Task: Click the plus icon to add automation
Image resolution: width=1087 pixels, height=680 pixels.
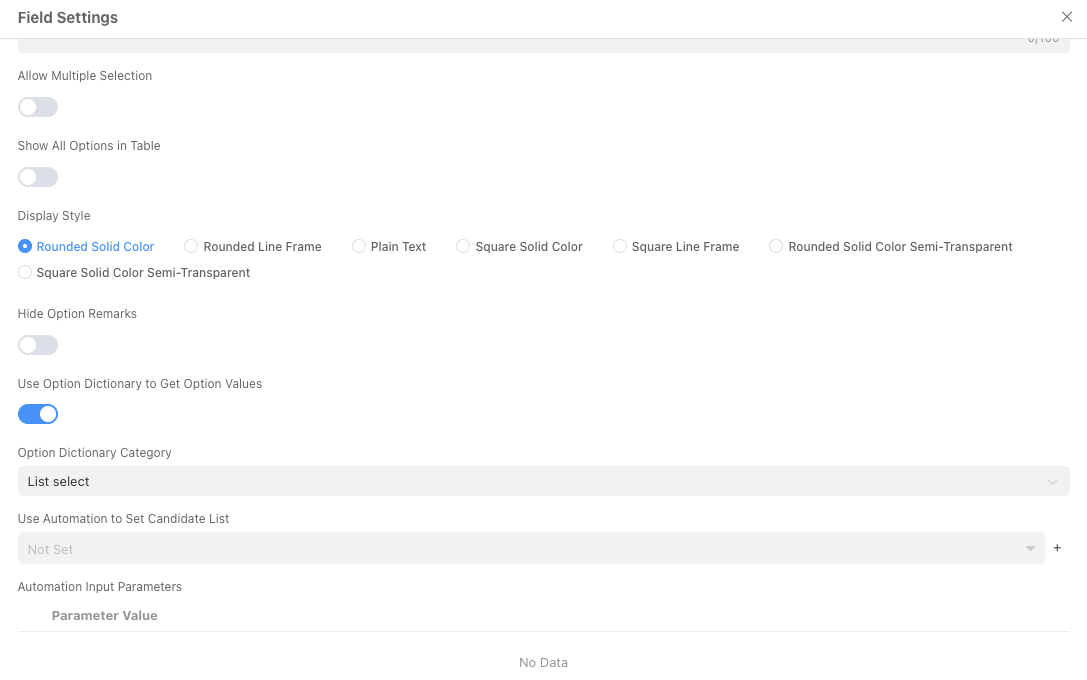Action: (x=1057, y=548)
